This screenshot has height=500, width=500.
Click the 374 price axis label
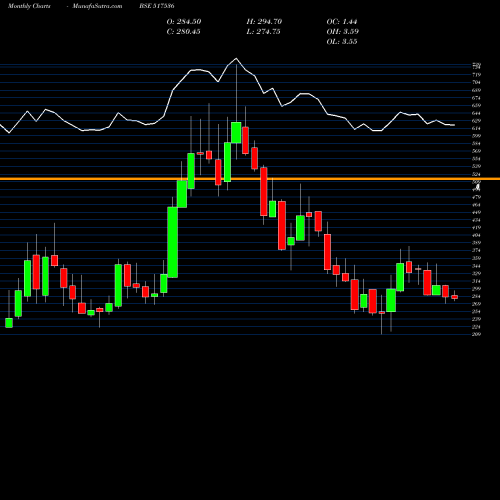click(476, 251)
